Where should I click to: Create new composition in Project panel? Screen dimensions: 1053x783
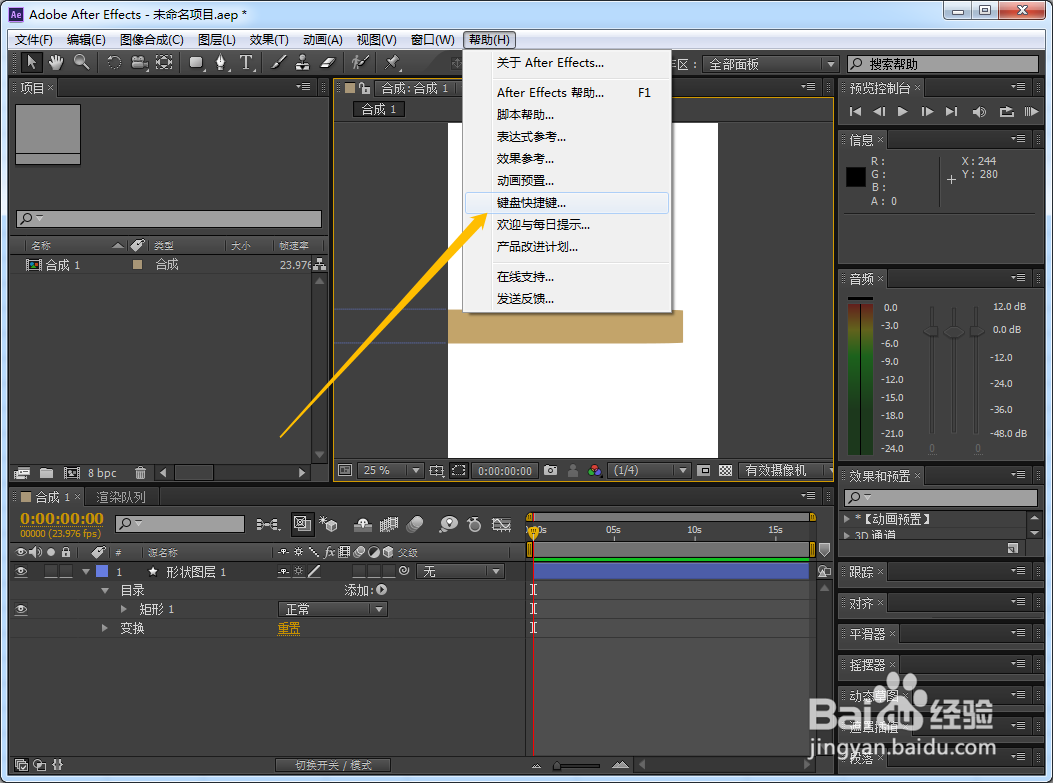point(71,473)
